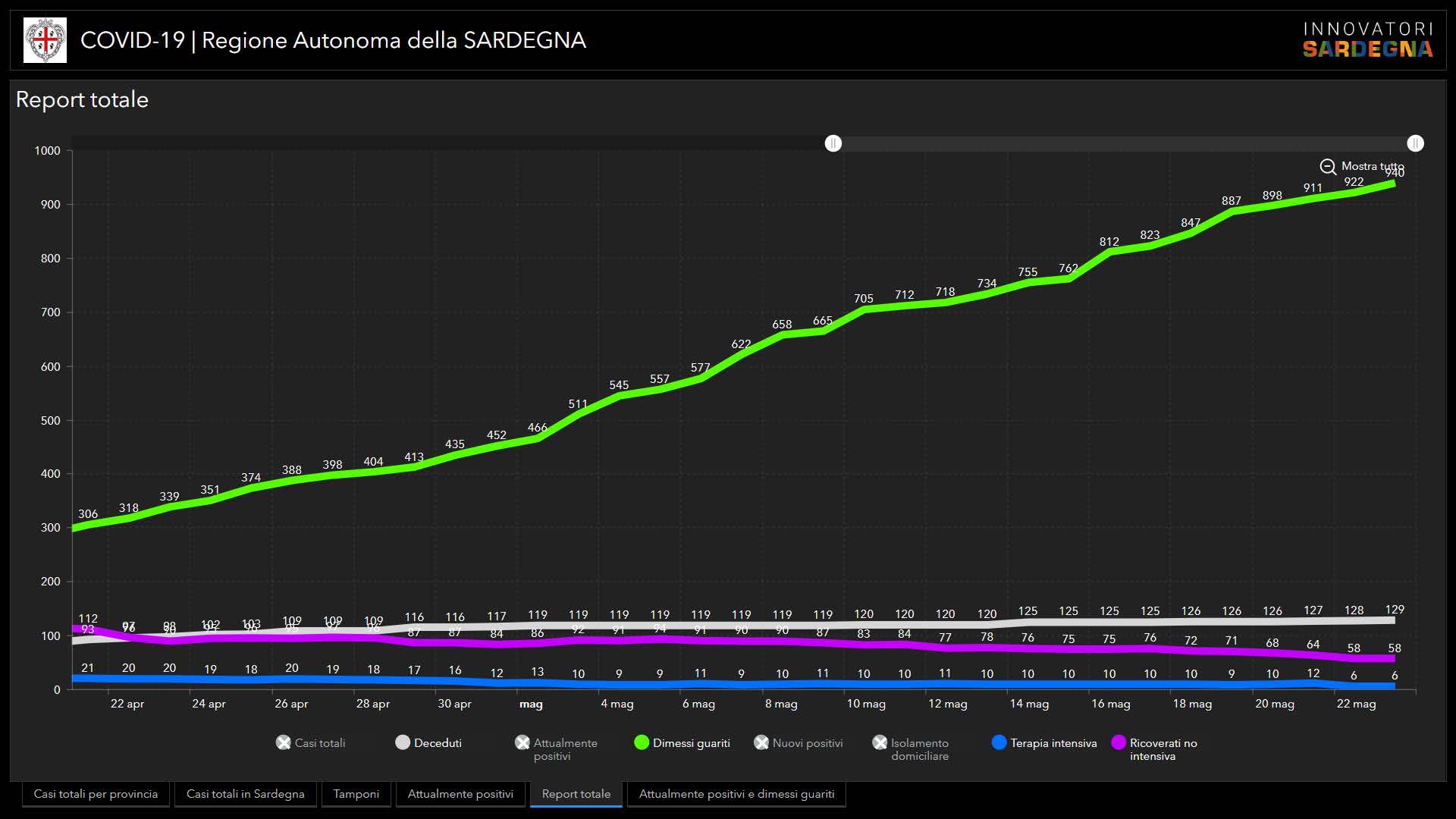The height and width of the screenshot is (819, 1456).
Task: Switch to Casi totali in Sardegna tab
Action: 245,794
